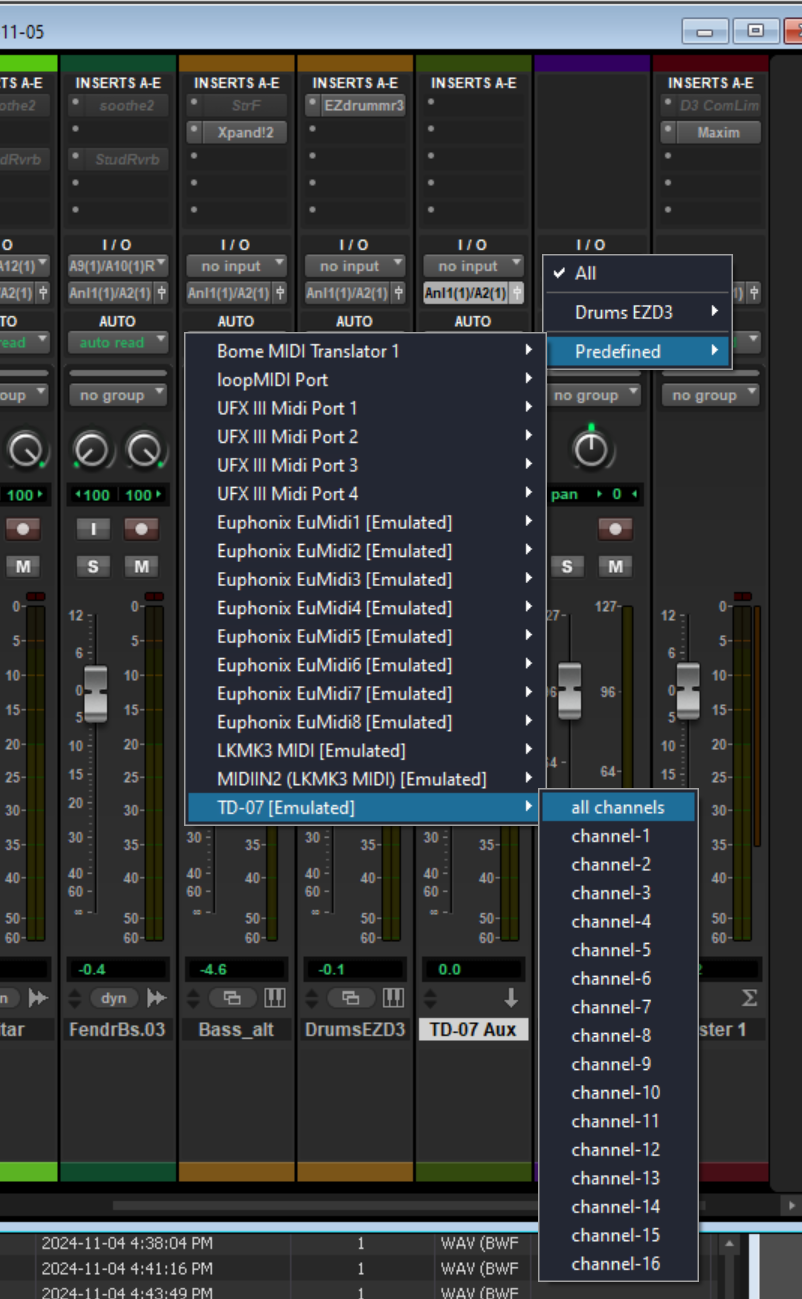
Task: Open the auto read automation mode selector
Action: (118, 342)
